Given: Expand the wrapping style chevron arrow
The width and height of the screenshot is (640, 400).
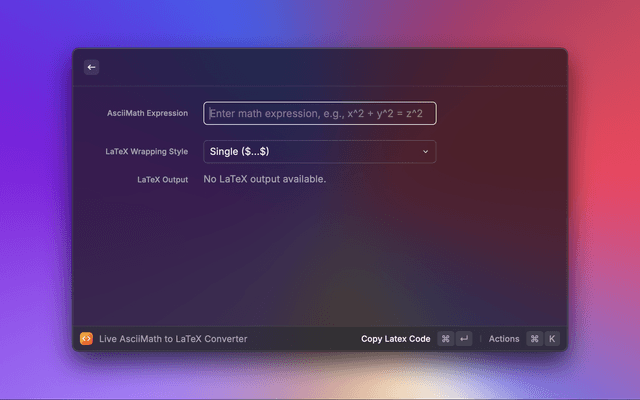Looking at the screenshot, I should 425,152.
